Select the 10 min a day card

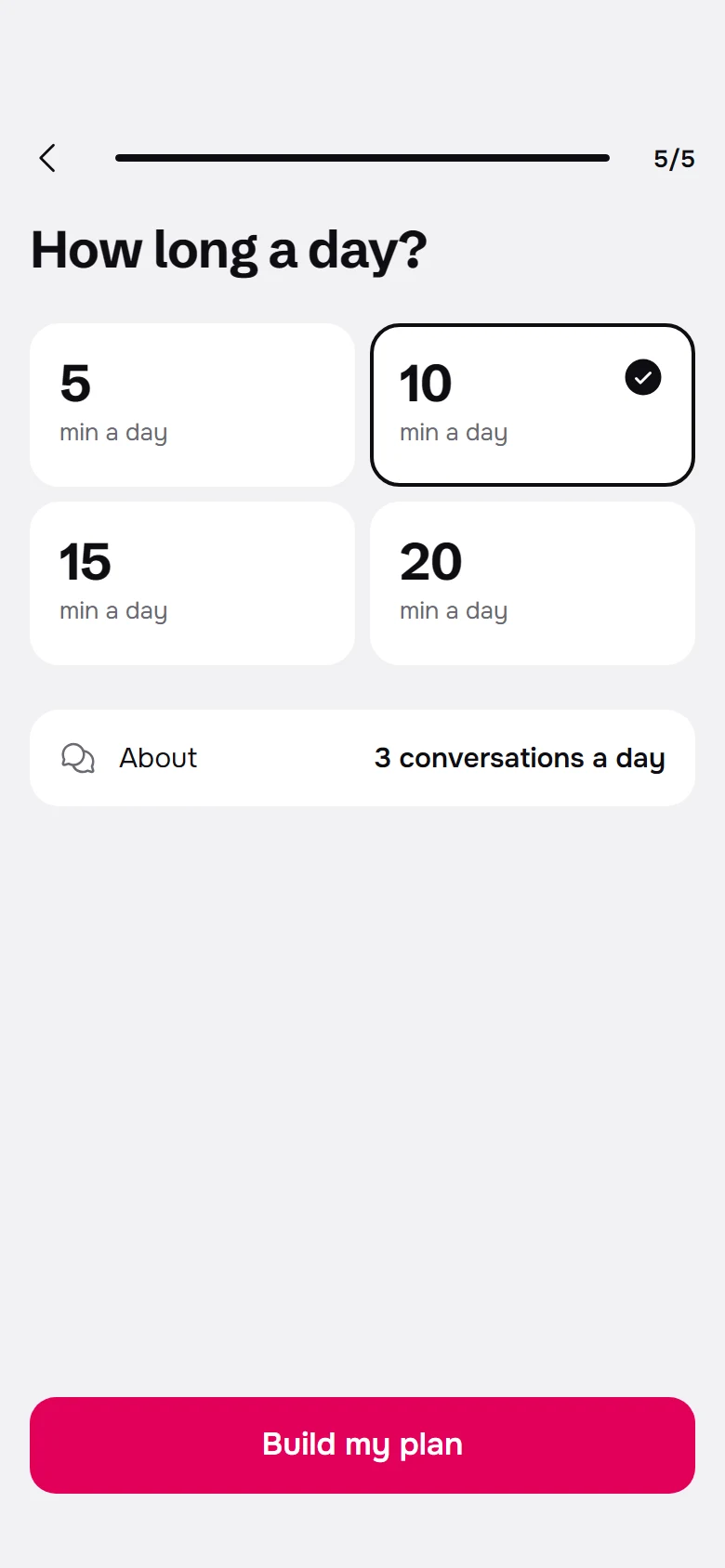(x=533, y=405)
